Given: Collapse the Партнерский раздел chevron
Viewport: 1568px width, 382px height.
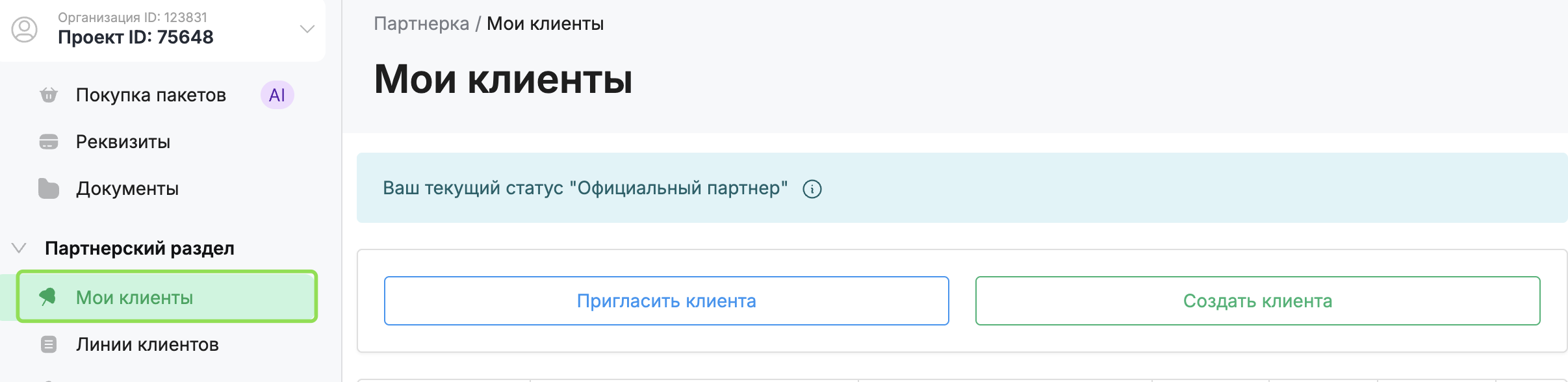Looking at the screenshot, I should 19,248.
